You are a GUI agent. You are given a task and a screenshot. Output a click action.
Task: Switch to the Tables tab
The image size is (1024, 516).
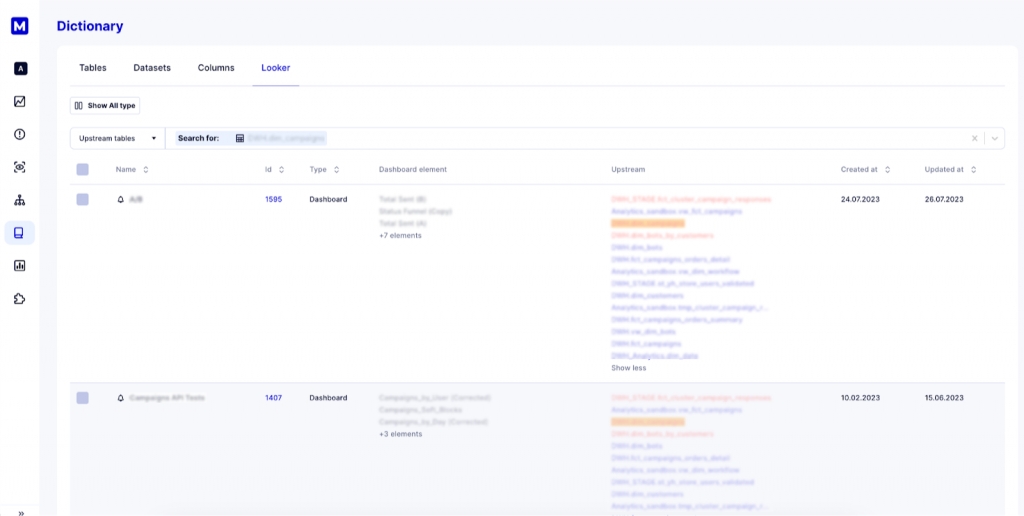point(93,68)
